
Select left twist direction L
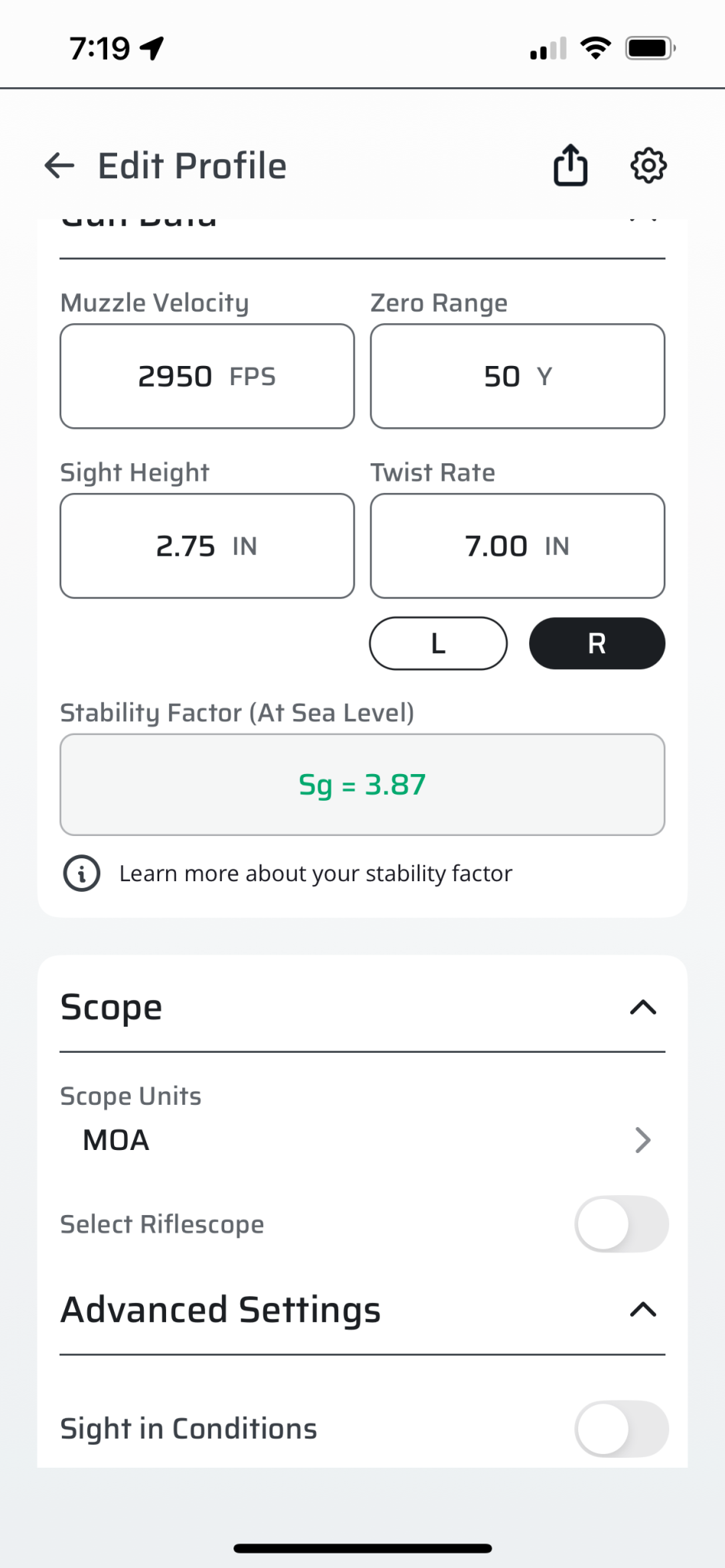point(438,644)
